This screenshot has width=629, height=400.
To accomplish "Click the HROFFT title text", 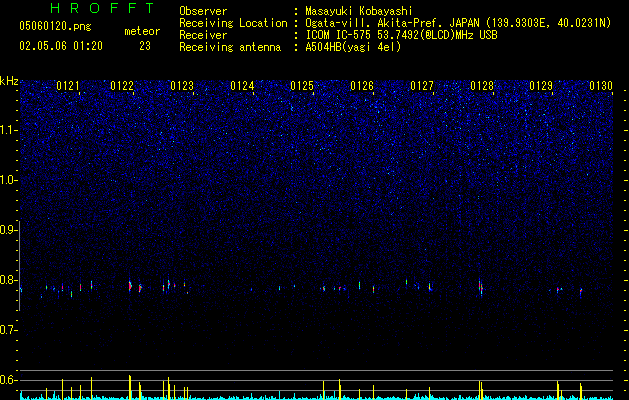I will coord(103,8).
